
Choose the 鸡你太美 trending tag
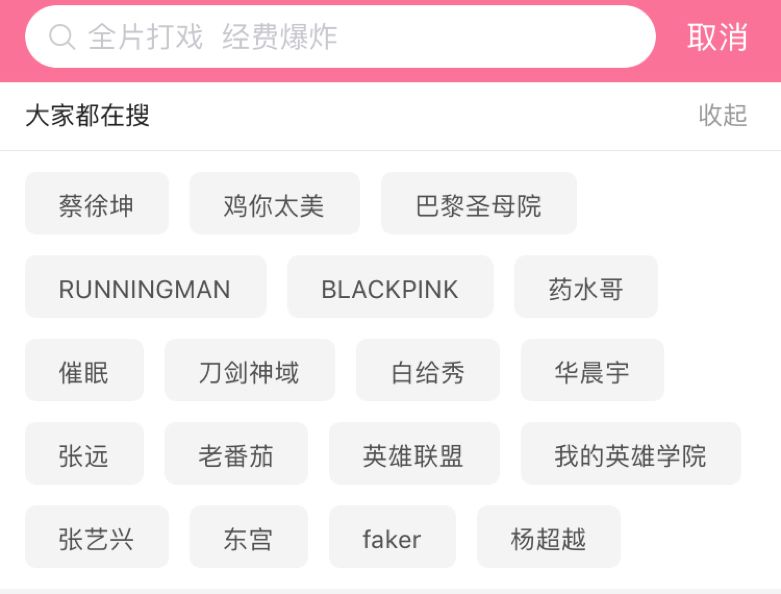click(x=274, y=206)
